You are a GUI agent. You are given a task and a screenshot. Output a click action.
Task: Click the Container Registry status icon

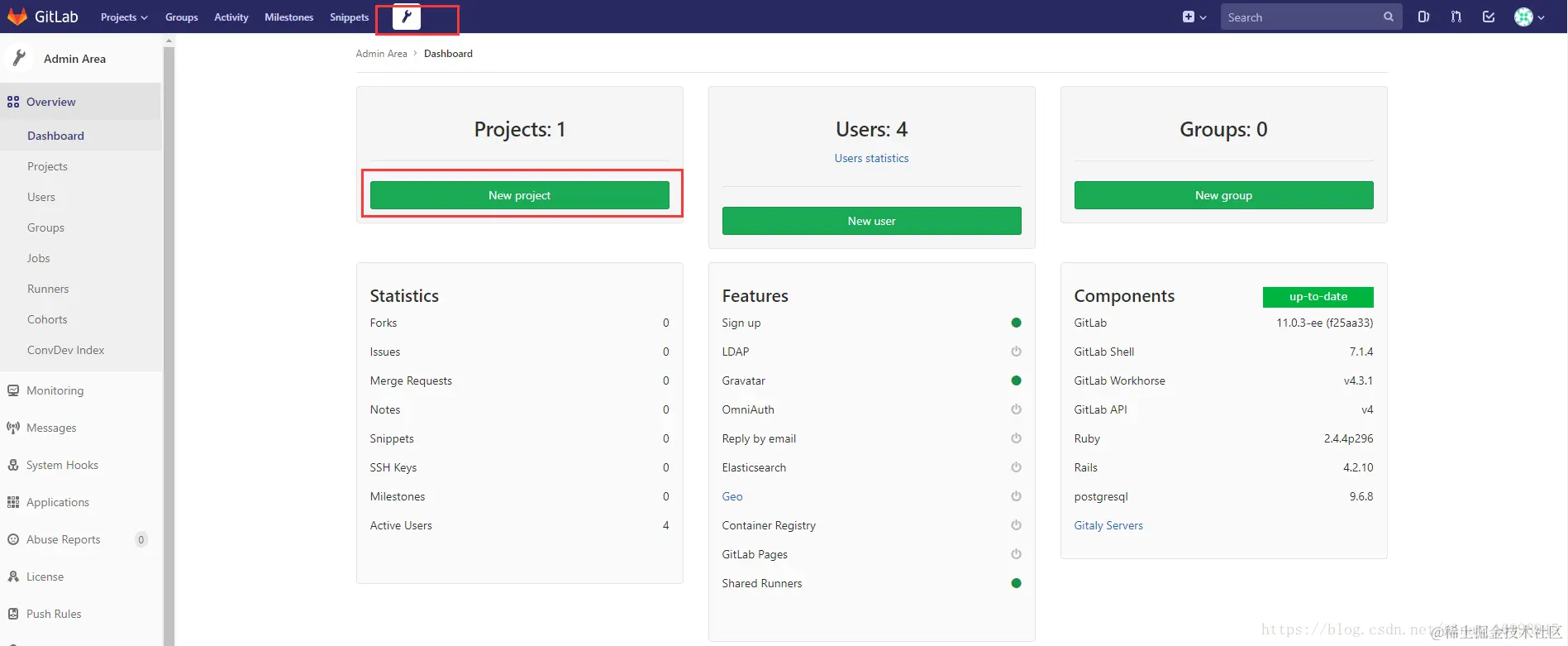(1016, 525)
